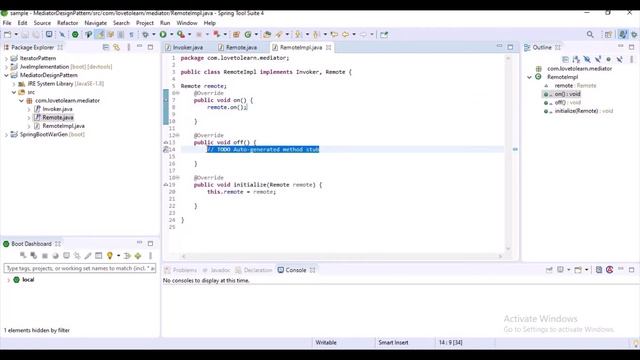Open the Window menu
This screenshot has height=360, width=640.
(x=187, y=23)
